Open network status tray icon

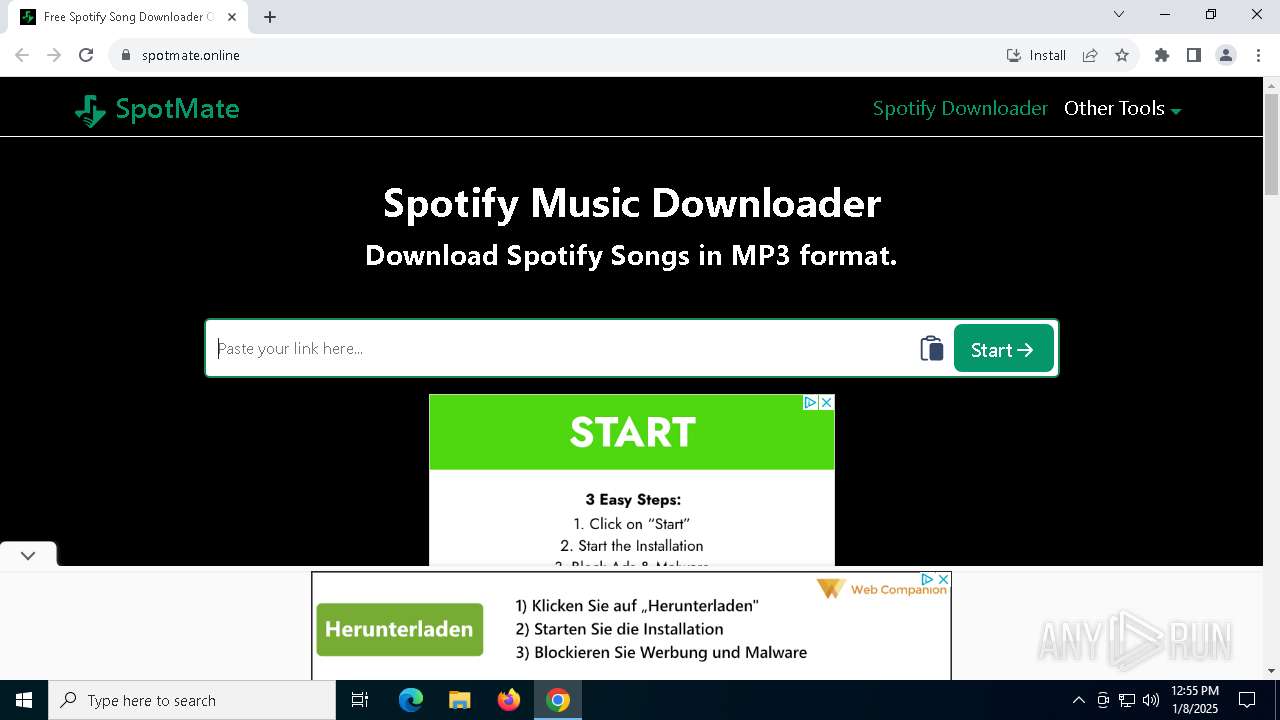click(x=1127, y=700)
